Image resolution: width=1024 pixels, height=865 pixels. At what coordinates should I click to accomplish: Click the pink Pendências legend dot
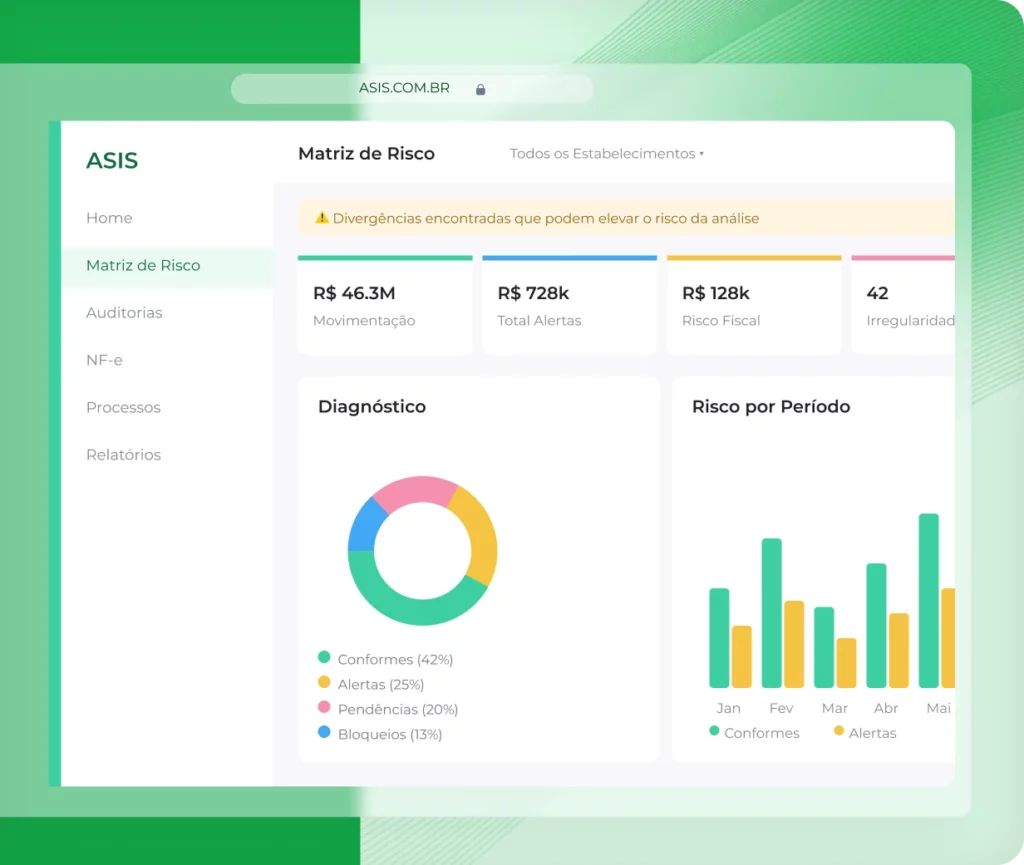pos(324,707)
